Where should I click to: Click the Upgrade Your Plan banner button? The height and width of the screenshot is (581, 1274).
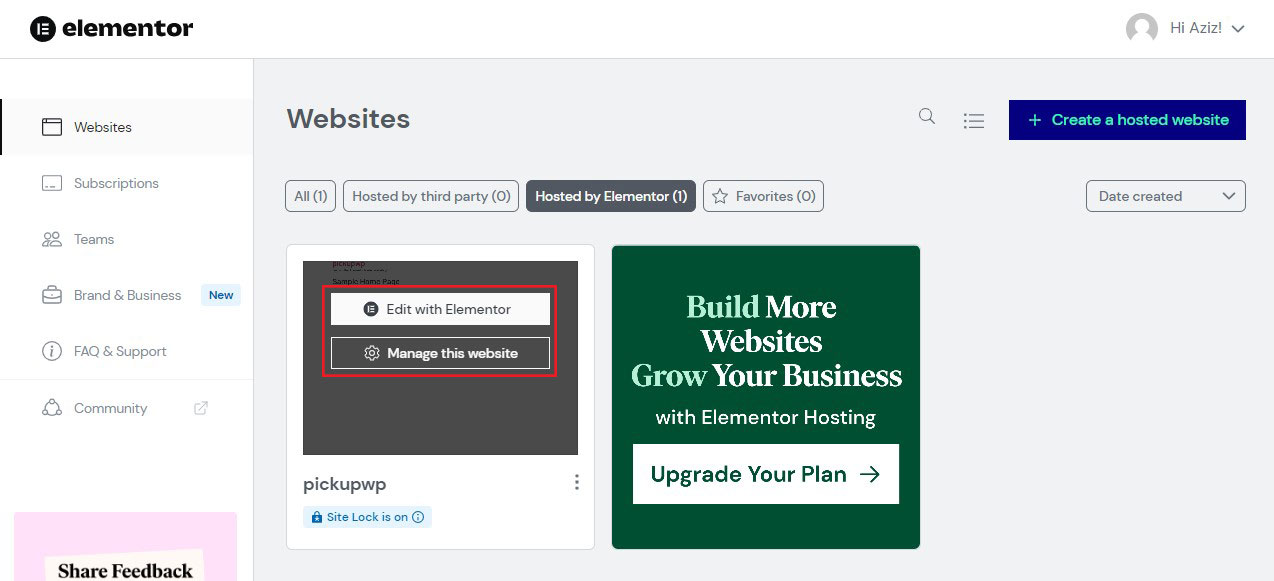pos(765,474)
